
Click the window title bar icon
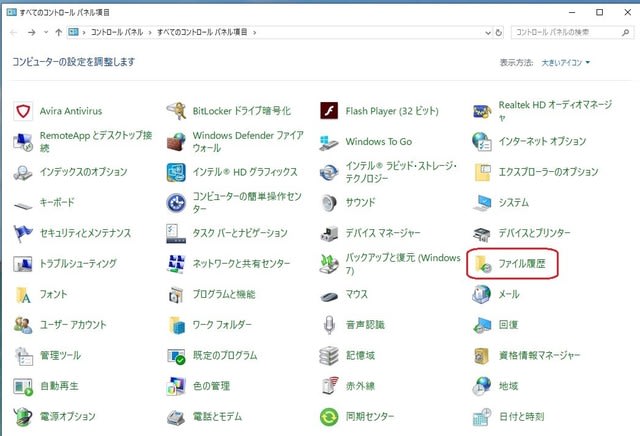[11, 12]
